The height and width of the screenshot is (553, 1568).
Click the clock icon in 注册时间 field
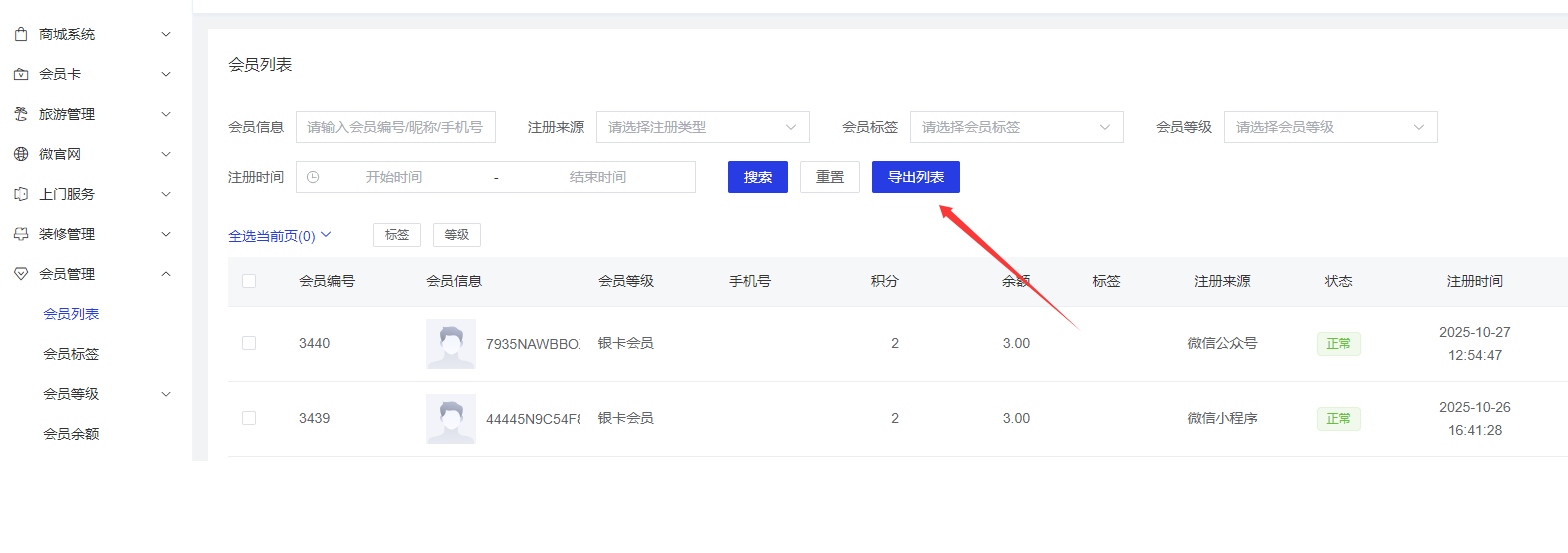[313, 177]
